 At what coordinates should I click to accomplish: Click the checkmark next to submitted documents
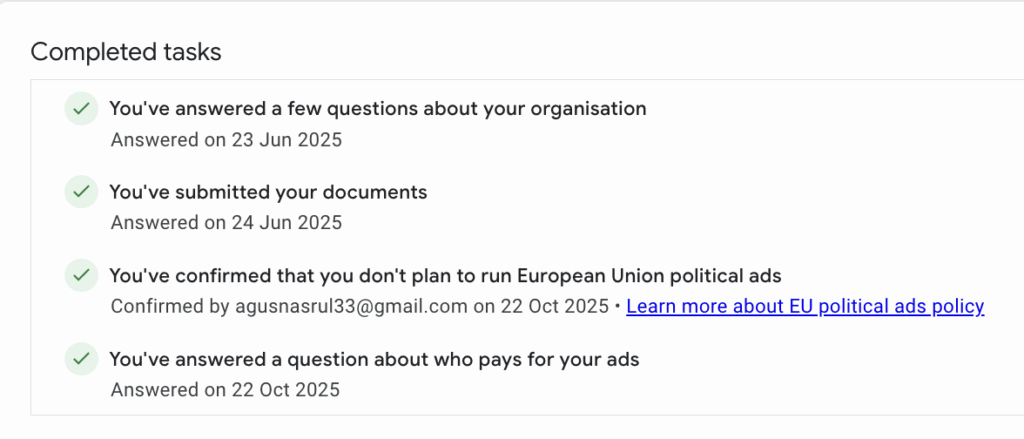pos(80,191)
